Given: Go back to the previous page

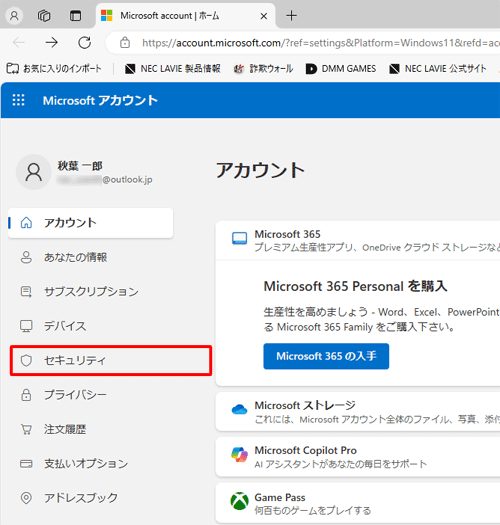Looking at the screenshot, I should (19, 43).
